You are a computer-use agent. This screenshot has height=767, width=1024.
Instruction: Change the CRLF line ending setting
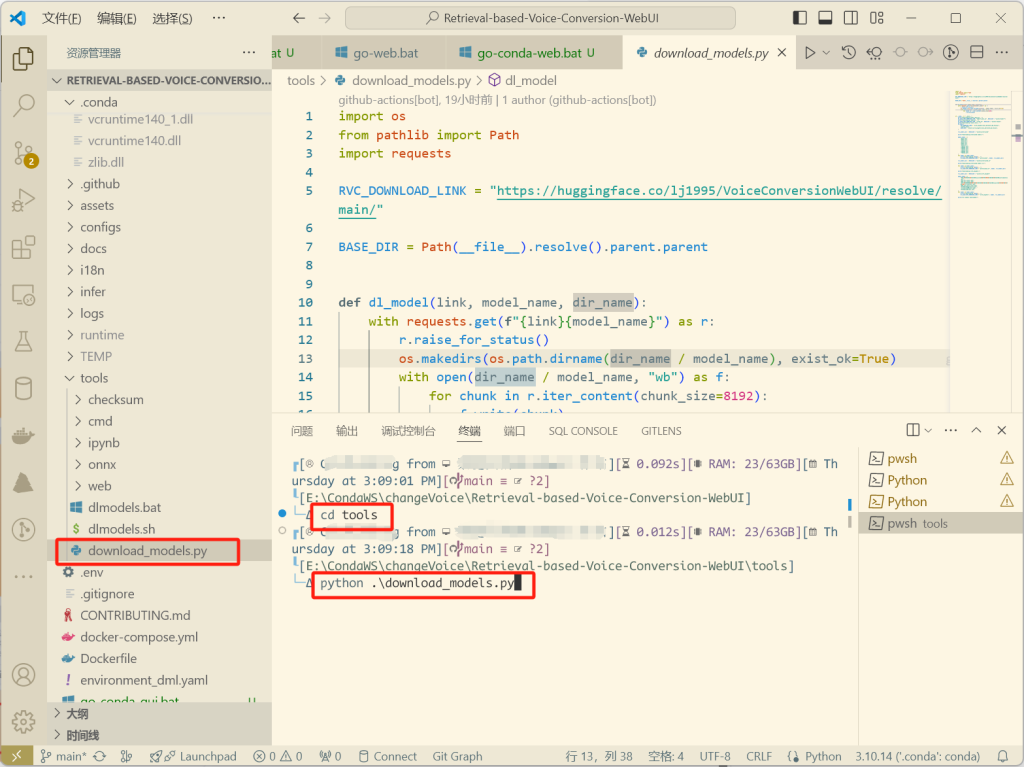[x=759, y=756]
